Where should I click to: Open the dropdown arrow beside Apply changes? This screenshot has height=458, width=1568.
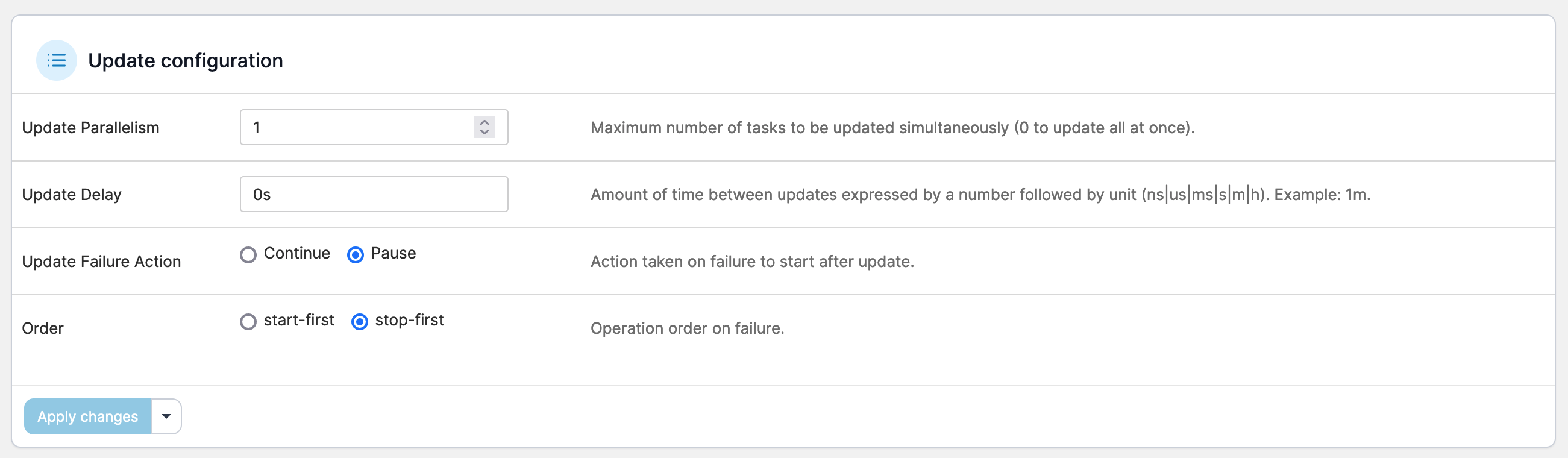click(166, 416)
